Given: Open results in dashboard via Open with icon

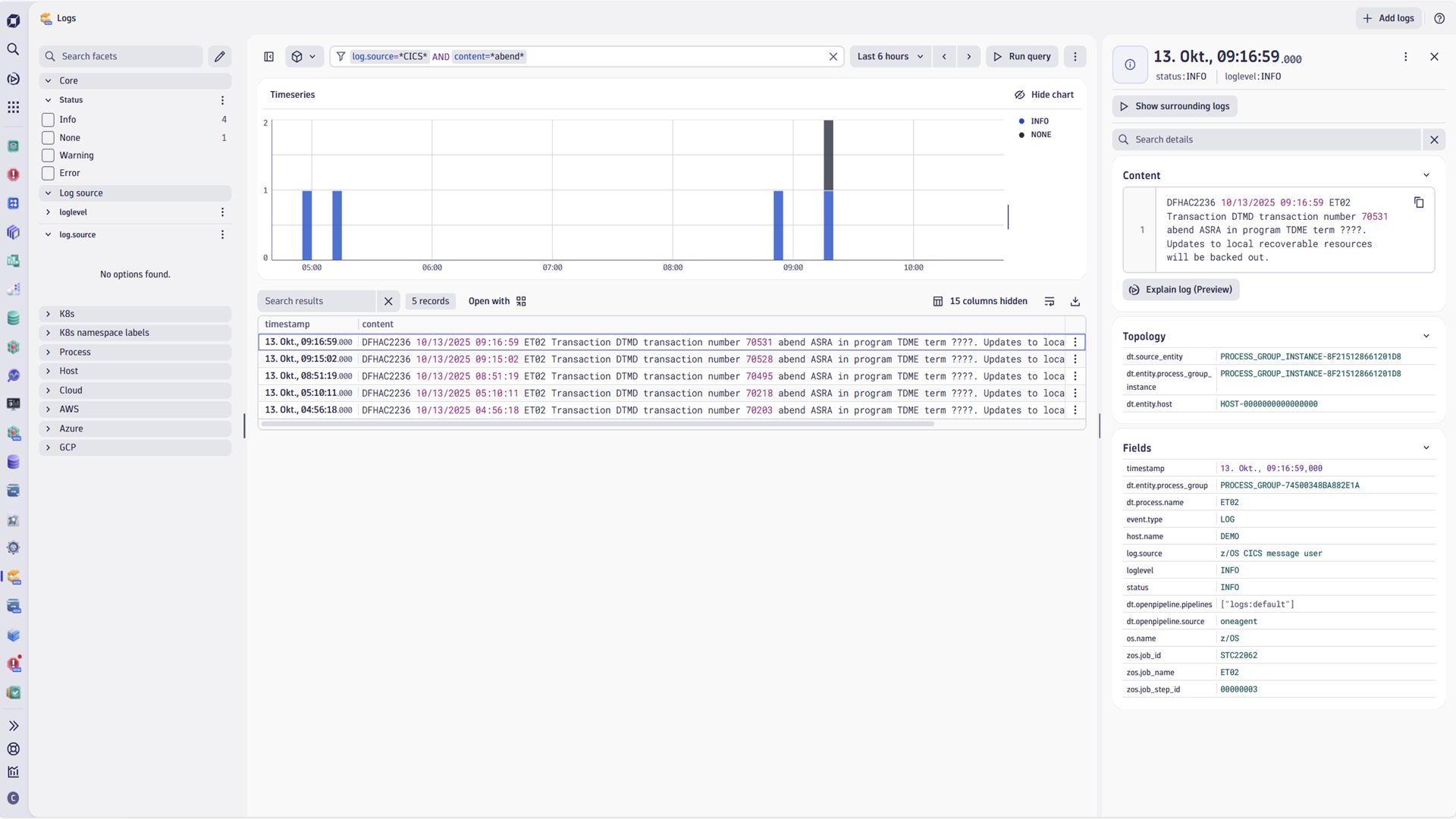Looking at the screenshot, I should (522, 301).
